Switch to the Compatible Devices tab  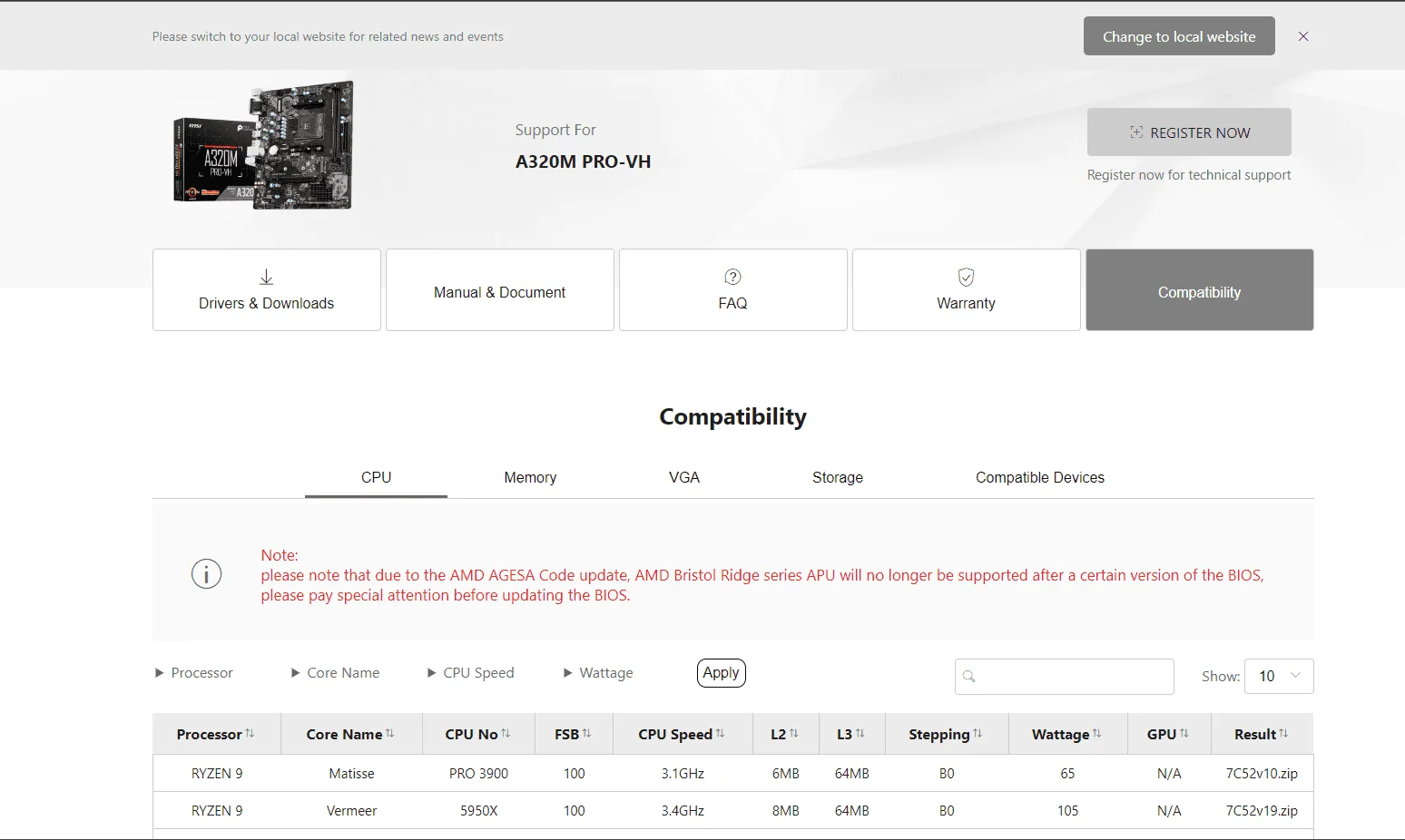coord(1040,477)
